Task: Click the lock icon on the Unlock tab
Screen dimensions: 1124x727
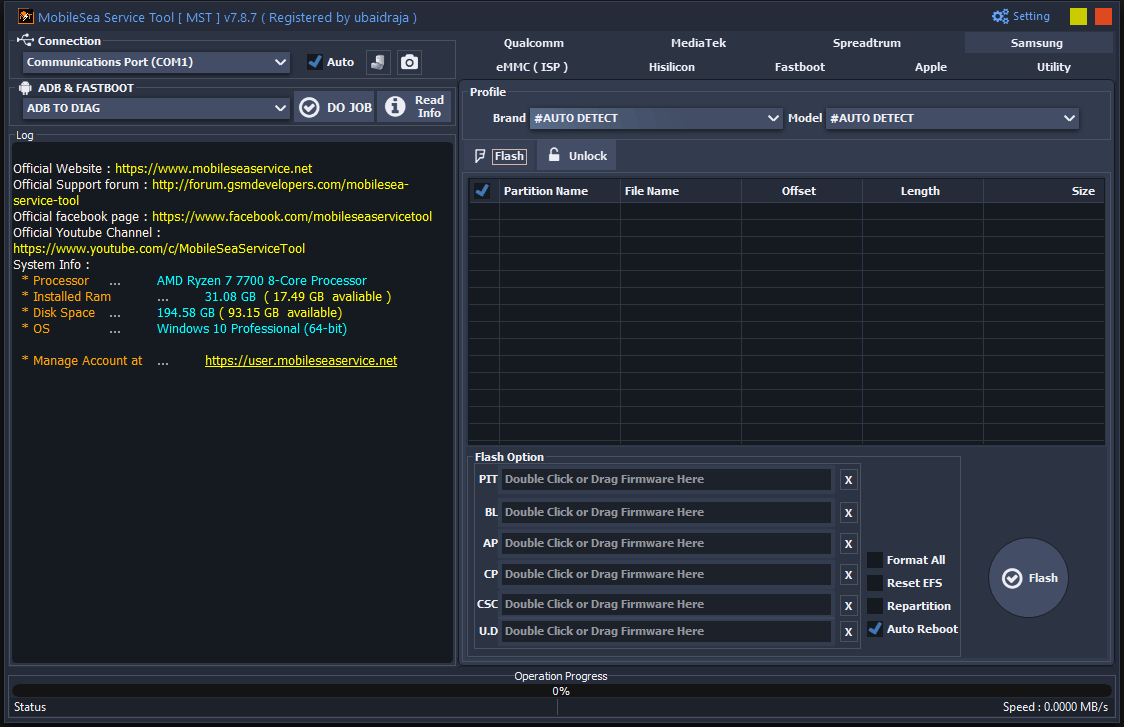Action: point(553,155)
